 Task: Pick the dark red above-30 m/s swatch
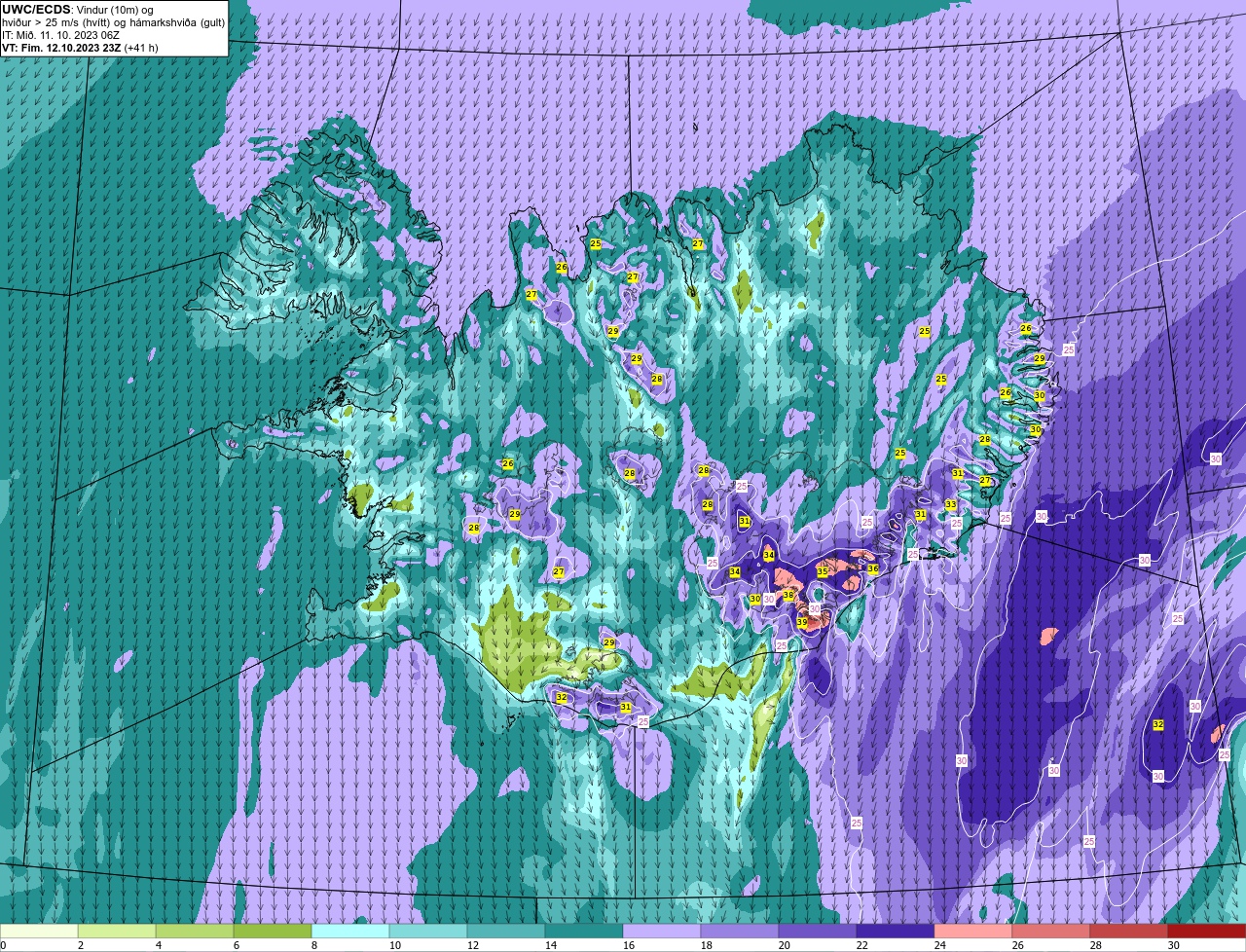coord(1207,932)
